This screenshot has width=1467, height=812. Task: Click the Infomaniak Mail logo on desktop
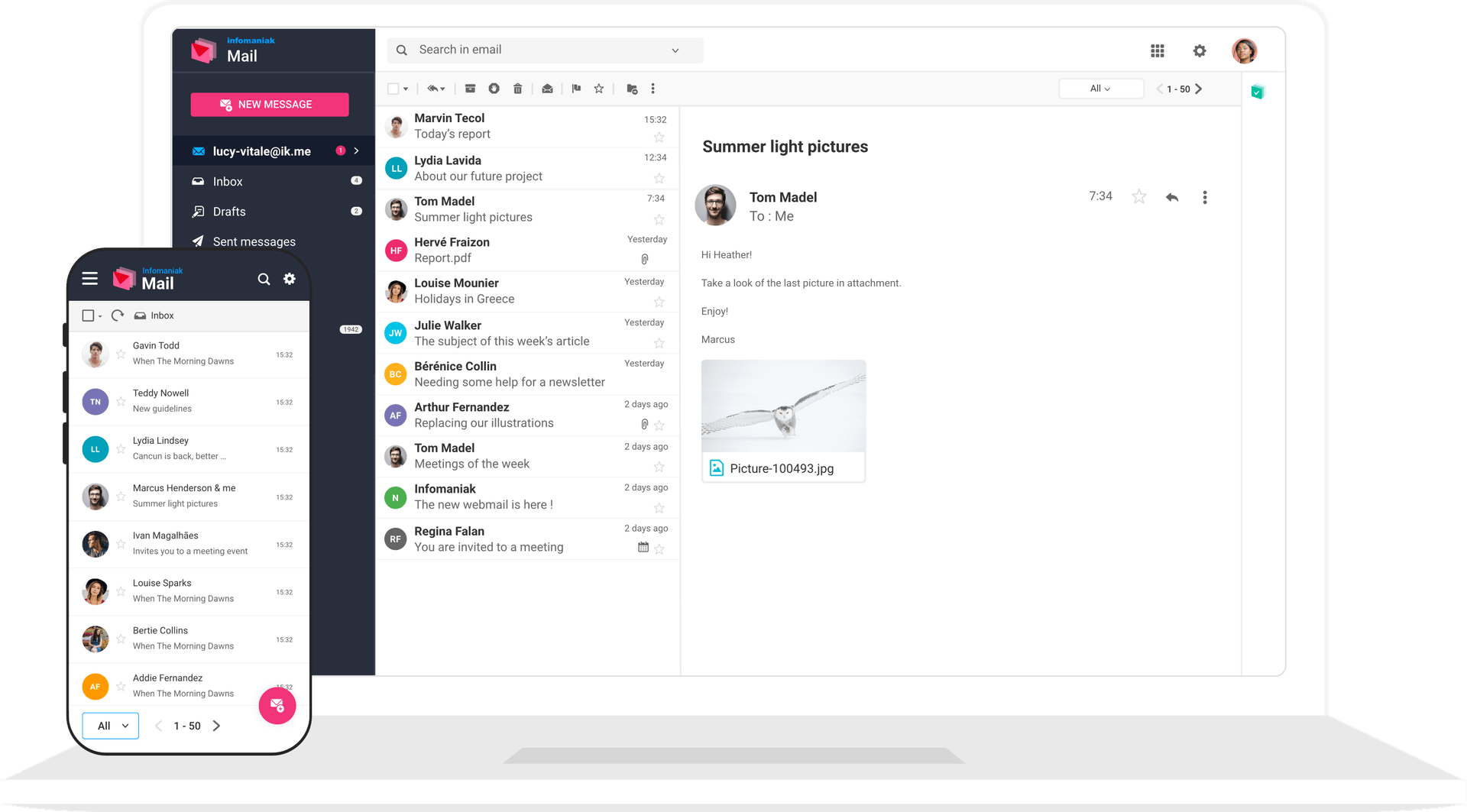233,50
